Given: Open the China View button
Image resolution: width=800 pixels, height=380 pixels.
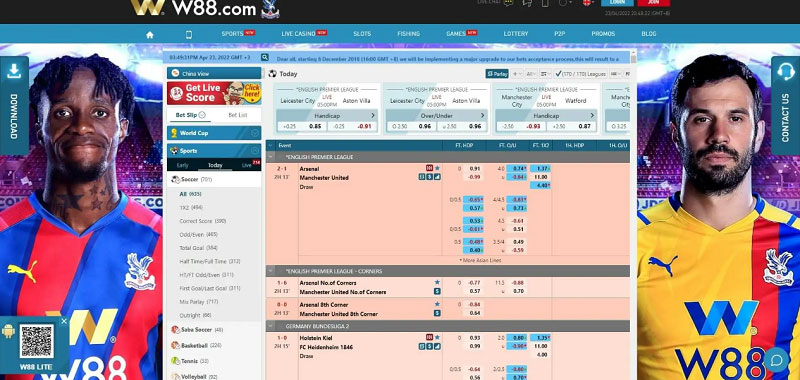Looking at the screenshot, I should tap(214, 73).
